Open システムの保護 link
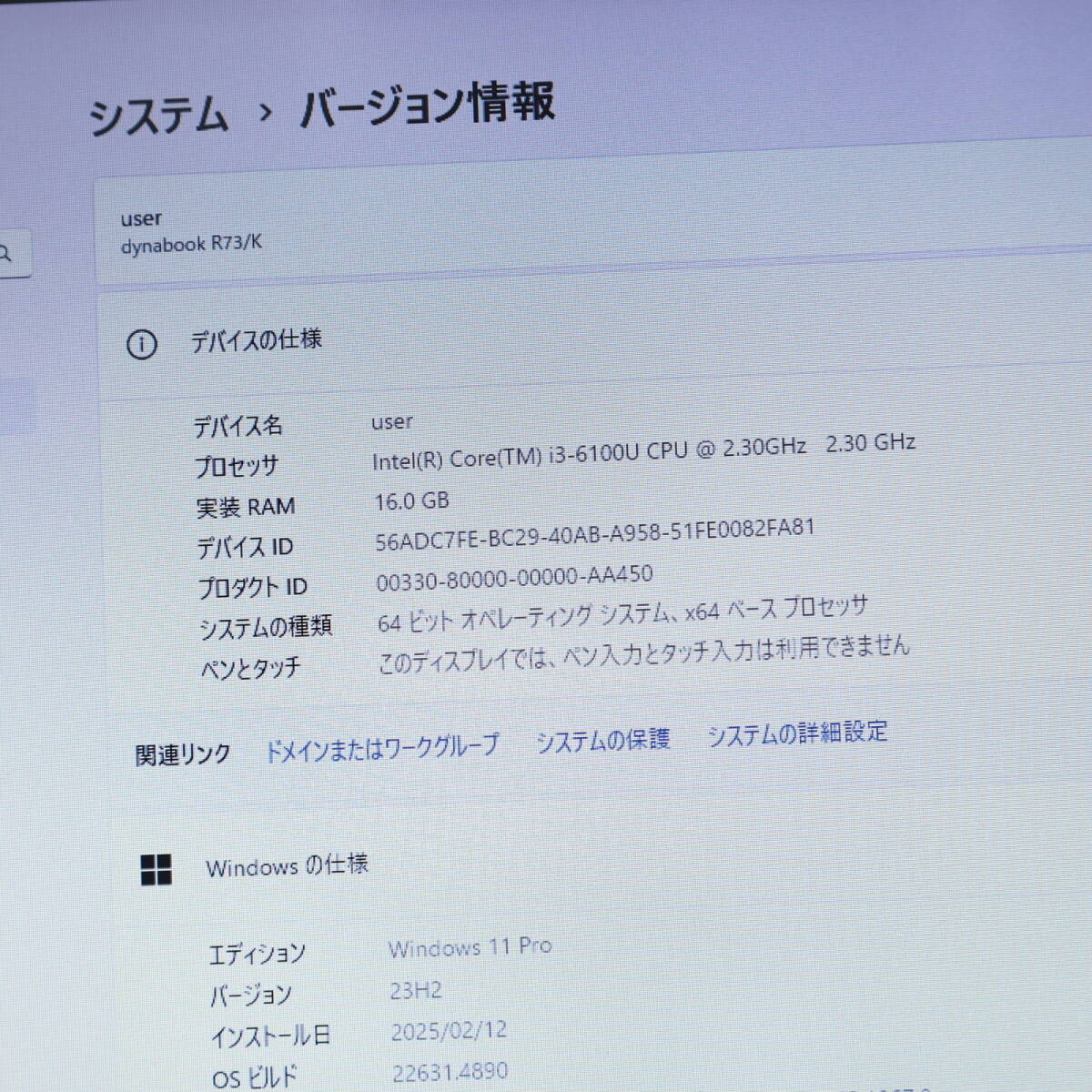The image size is (1092, 1092). [602, 740]
